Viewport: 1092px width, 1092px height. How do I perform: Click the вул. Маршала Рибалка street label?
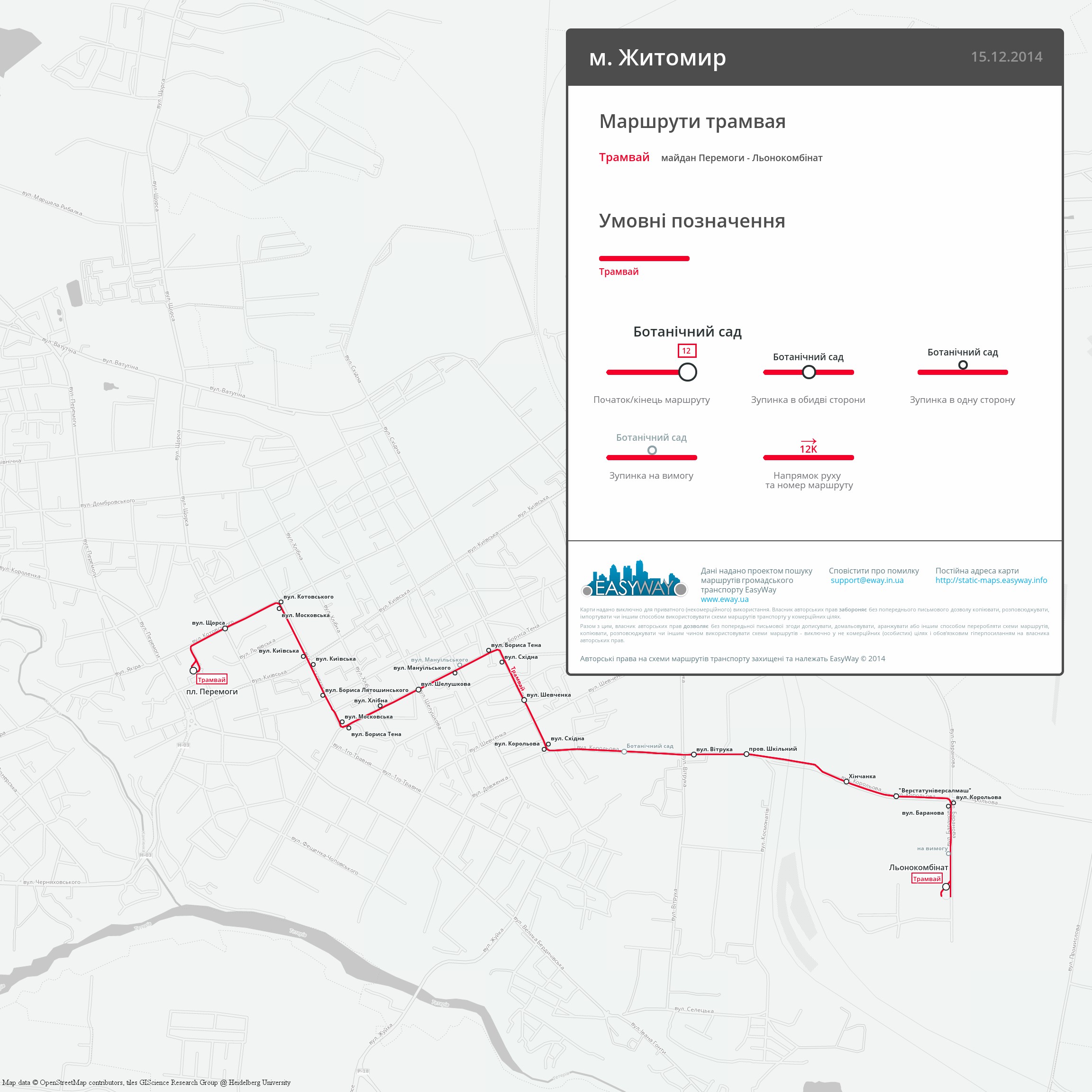tap(52, 203)
